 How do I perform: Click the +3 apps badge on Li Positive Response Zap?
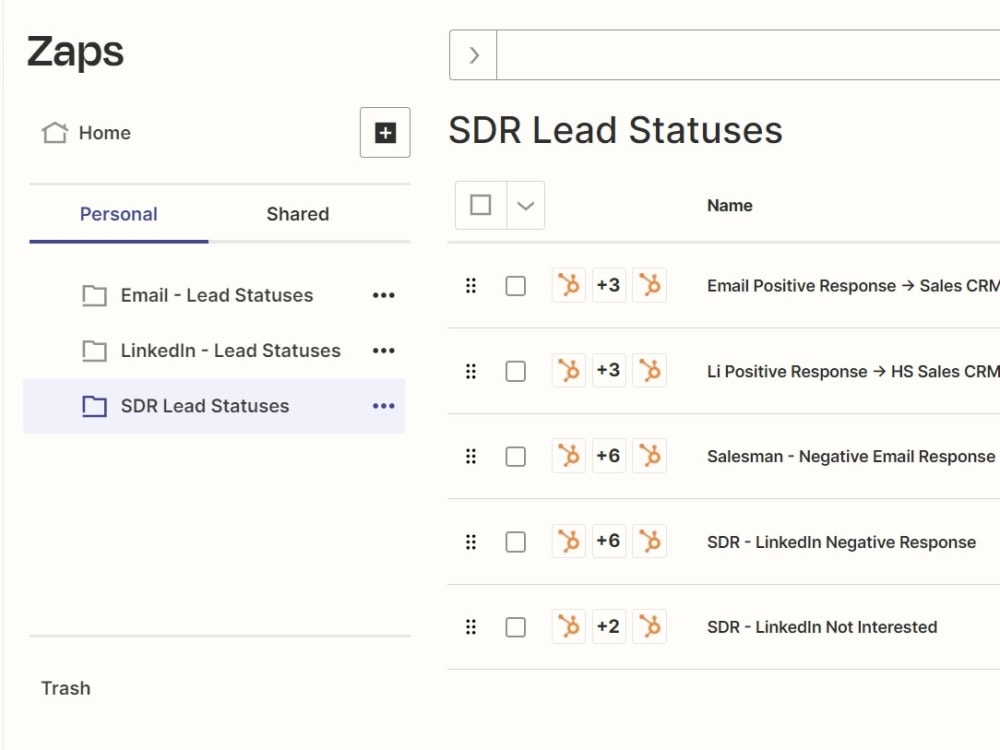tap(609, 370)
